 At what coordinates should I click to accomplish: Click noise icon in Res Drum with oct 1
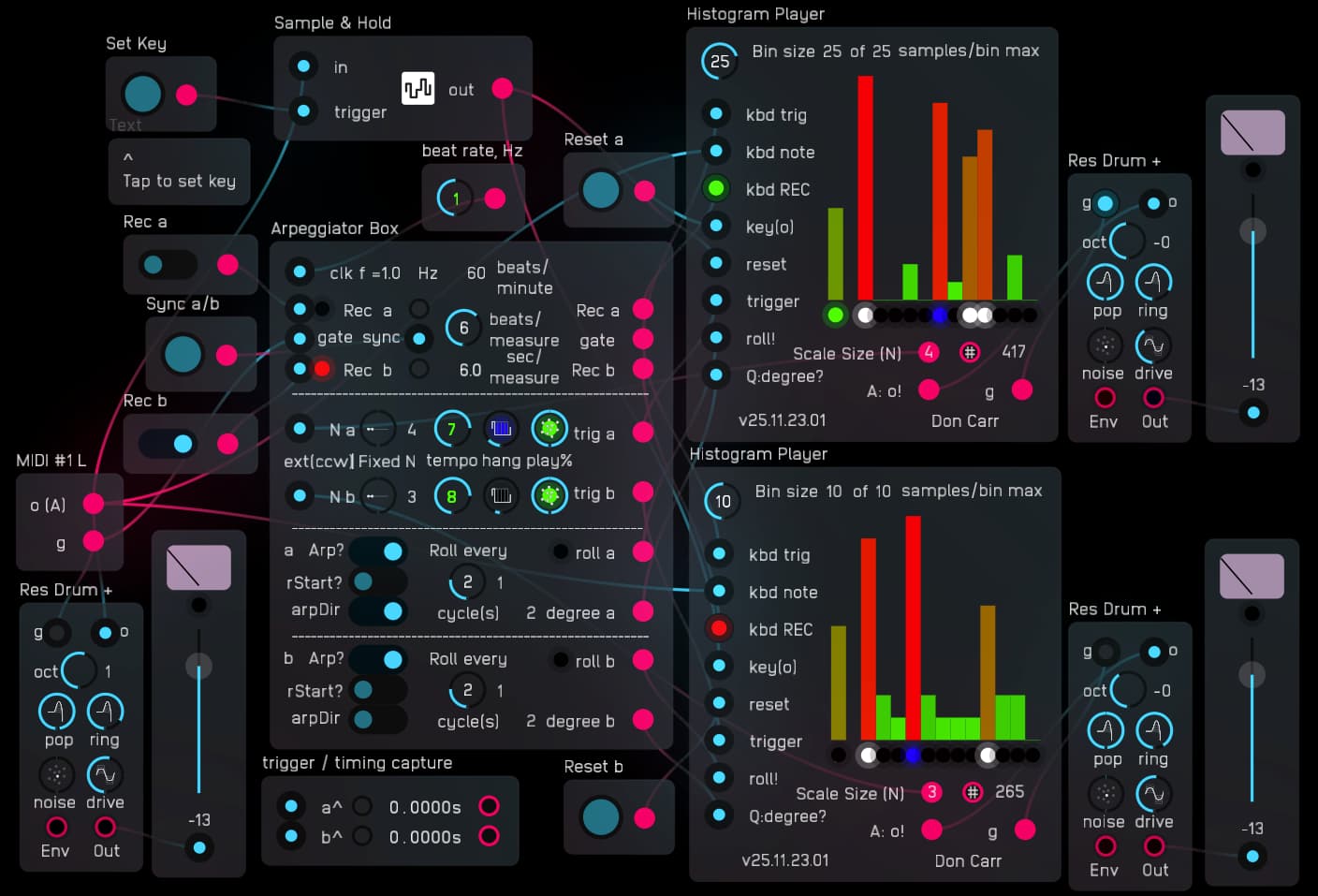pyautogui.click(x=56, y=775)
